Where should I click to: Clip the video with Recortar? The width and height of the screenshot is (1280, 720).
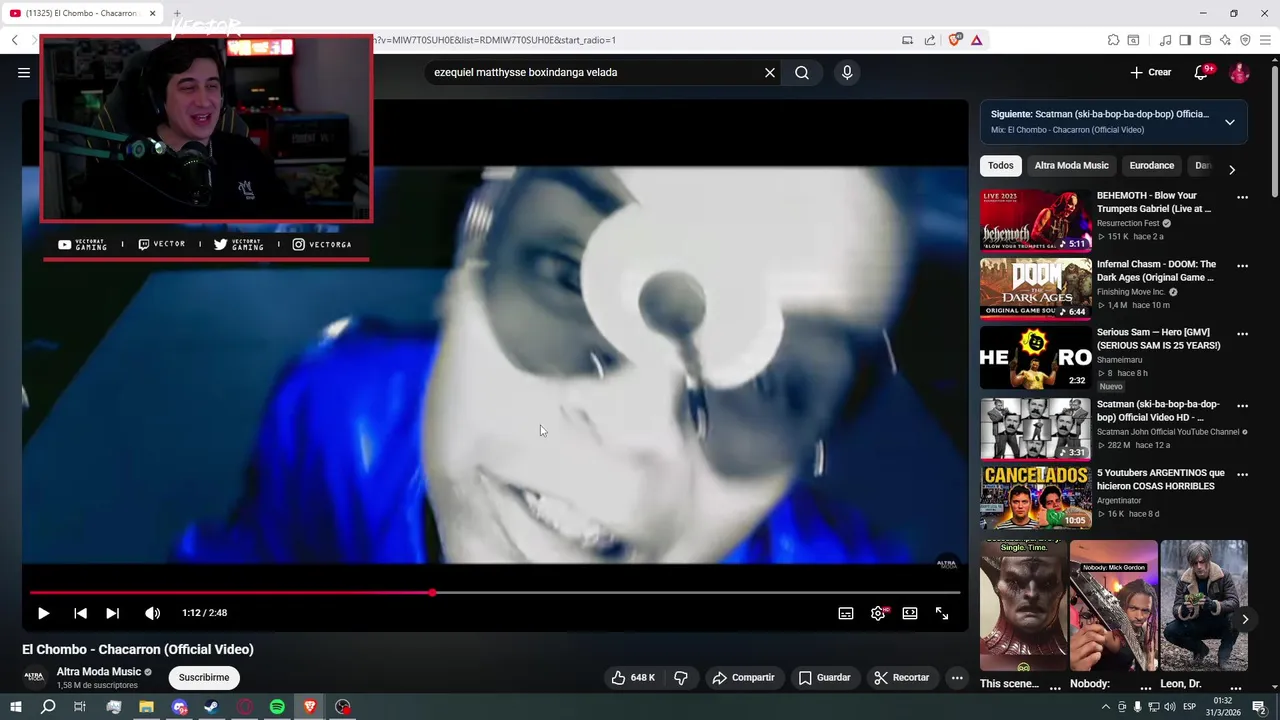pyautogui.click(x=902, y=677)
